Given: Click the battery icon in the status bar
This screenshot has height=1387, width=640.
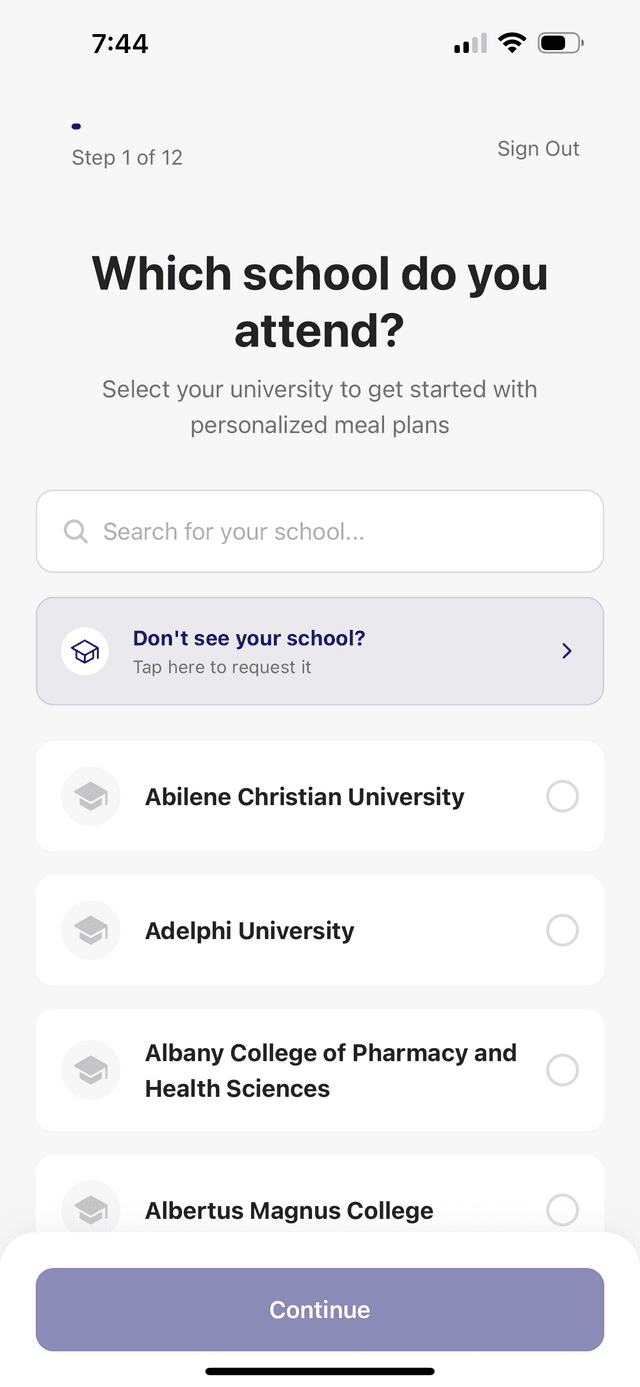Looking at the screenshot, I should (x=558, y=43).
